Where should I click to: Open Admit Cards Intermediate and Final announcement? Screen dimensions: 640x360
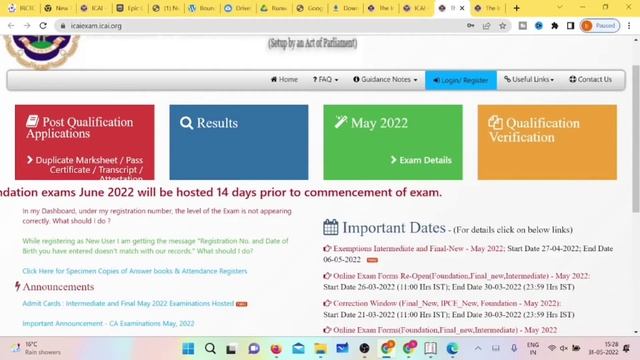pos(128,304)
